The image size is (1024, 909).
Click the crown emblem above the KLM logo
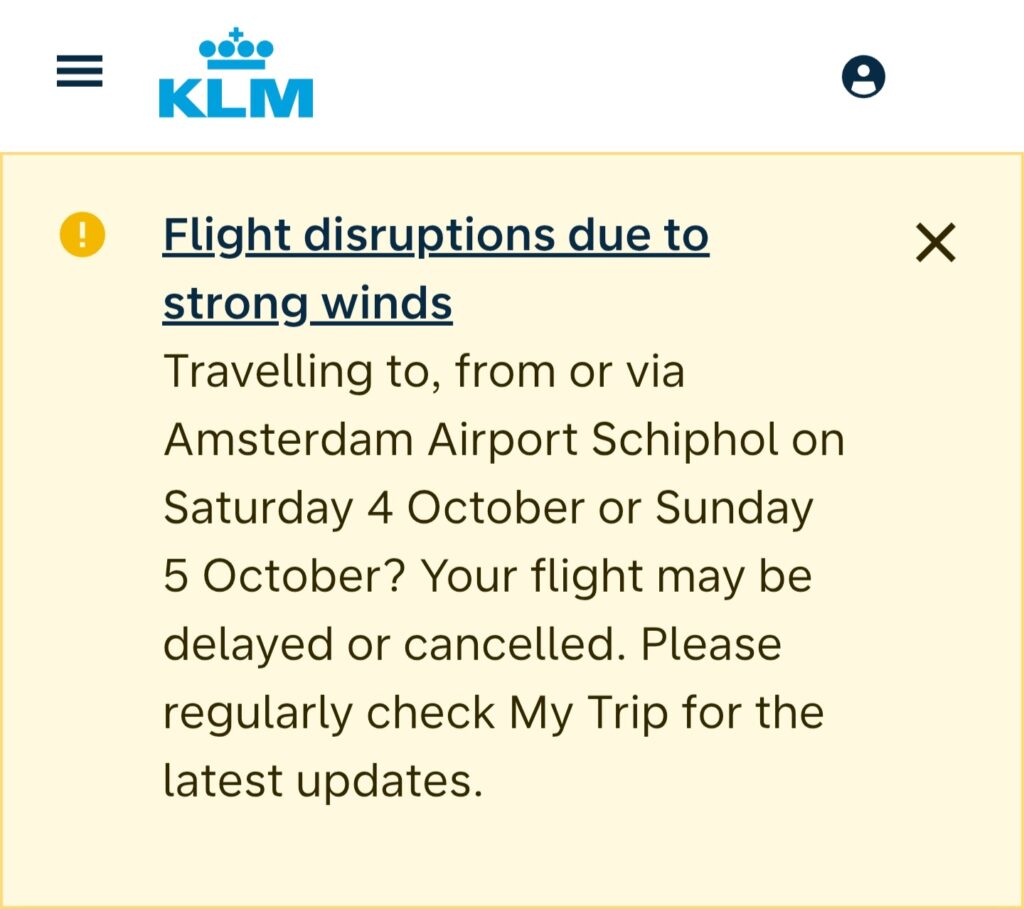(x=236, y=48)
